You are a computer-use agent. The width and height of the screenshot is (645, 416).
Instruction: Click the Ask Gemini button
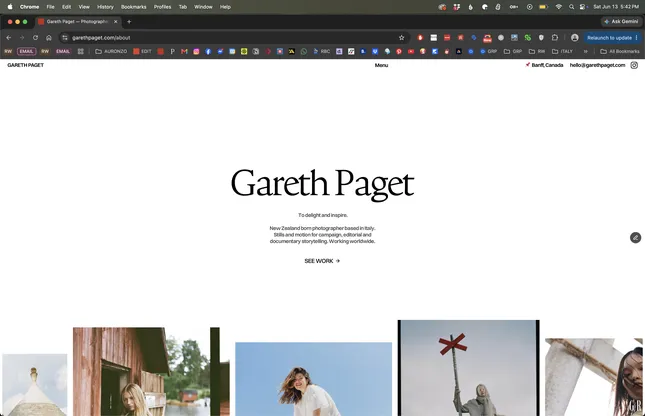(x=621, y=21)
